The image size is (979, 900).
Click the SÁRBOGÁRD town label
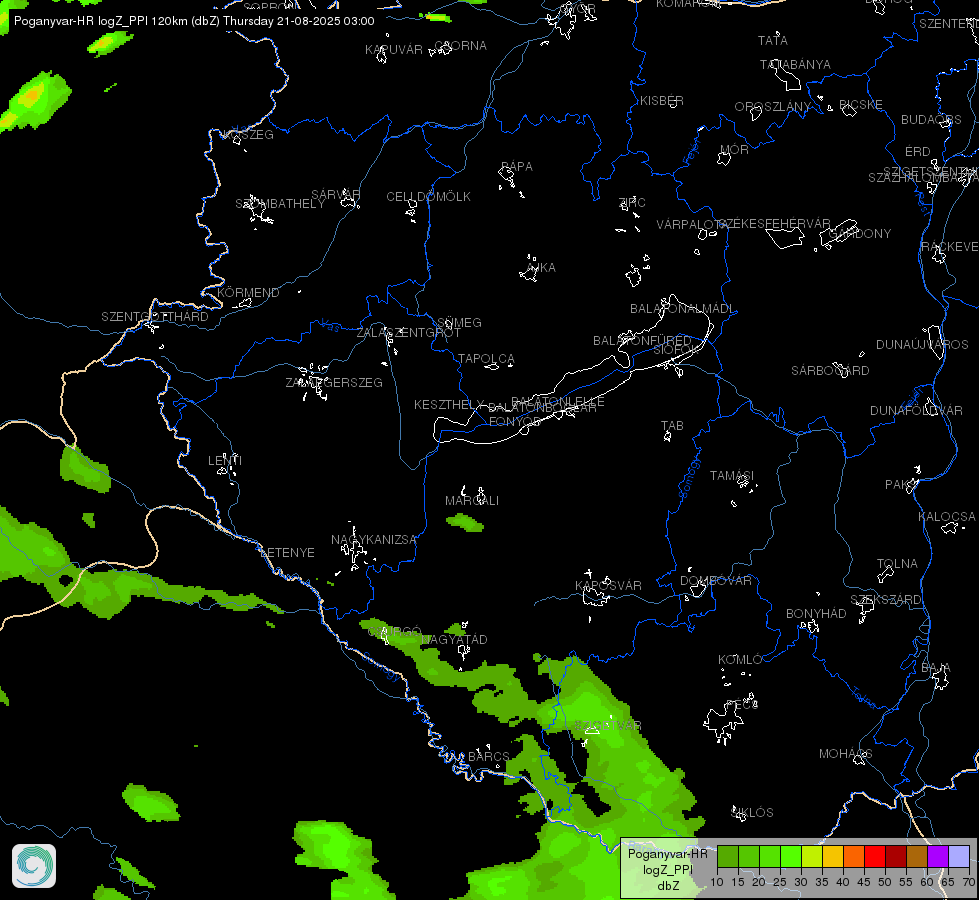[x=830, y=370]
